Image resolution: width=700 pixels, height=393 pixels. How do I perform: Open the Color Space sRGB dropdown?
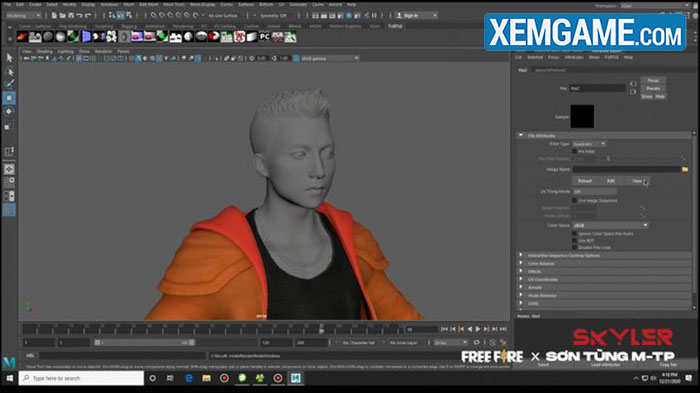pos(610,226)
